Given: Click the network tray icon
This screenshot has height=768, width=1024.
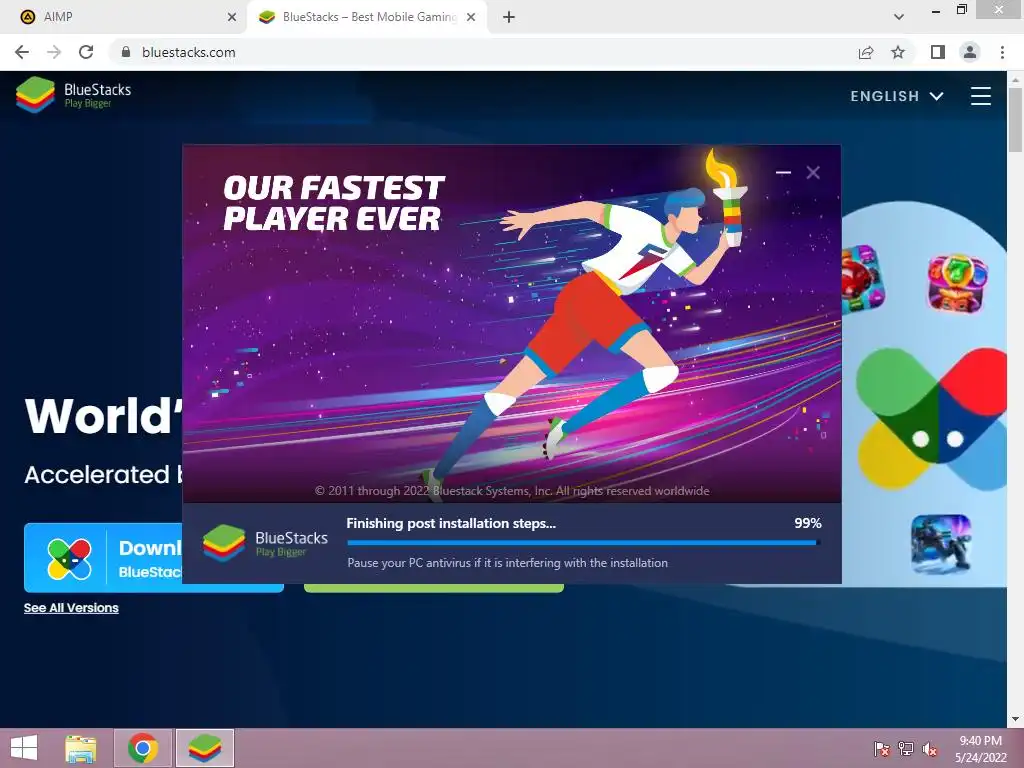Looking at the screenshot, I should [x=906, y=749].
